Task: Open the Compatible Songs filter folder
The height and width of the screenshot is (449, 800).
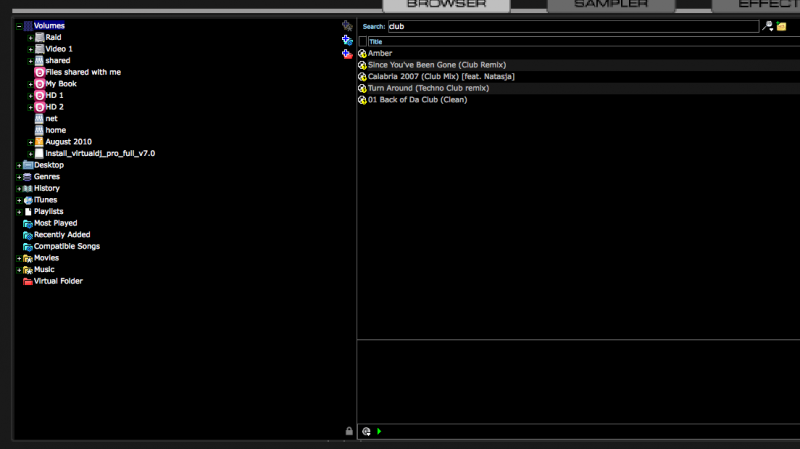Action: [67, 246]
